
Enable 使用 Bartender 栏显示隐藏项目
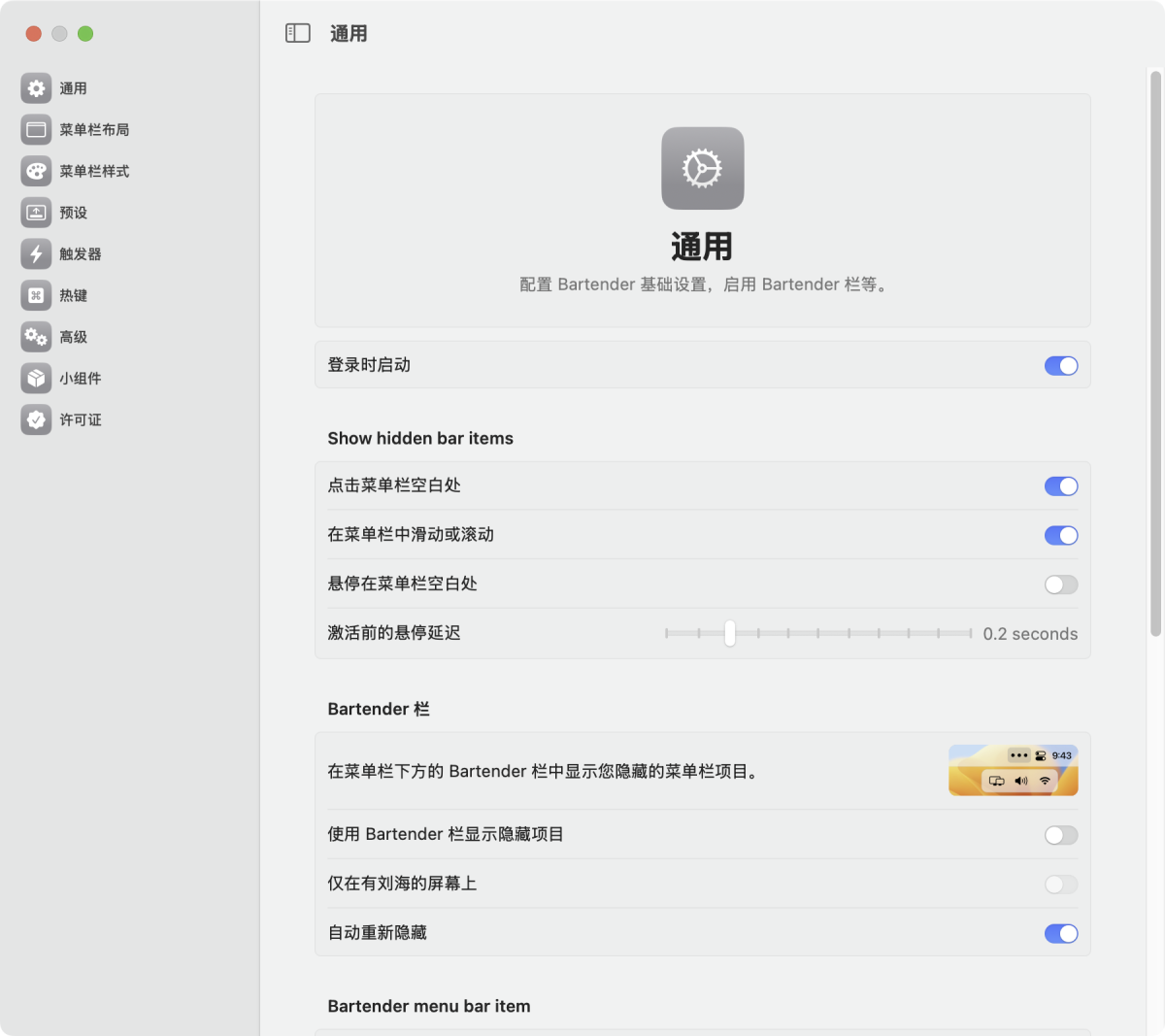[1061, 835]
